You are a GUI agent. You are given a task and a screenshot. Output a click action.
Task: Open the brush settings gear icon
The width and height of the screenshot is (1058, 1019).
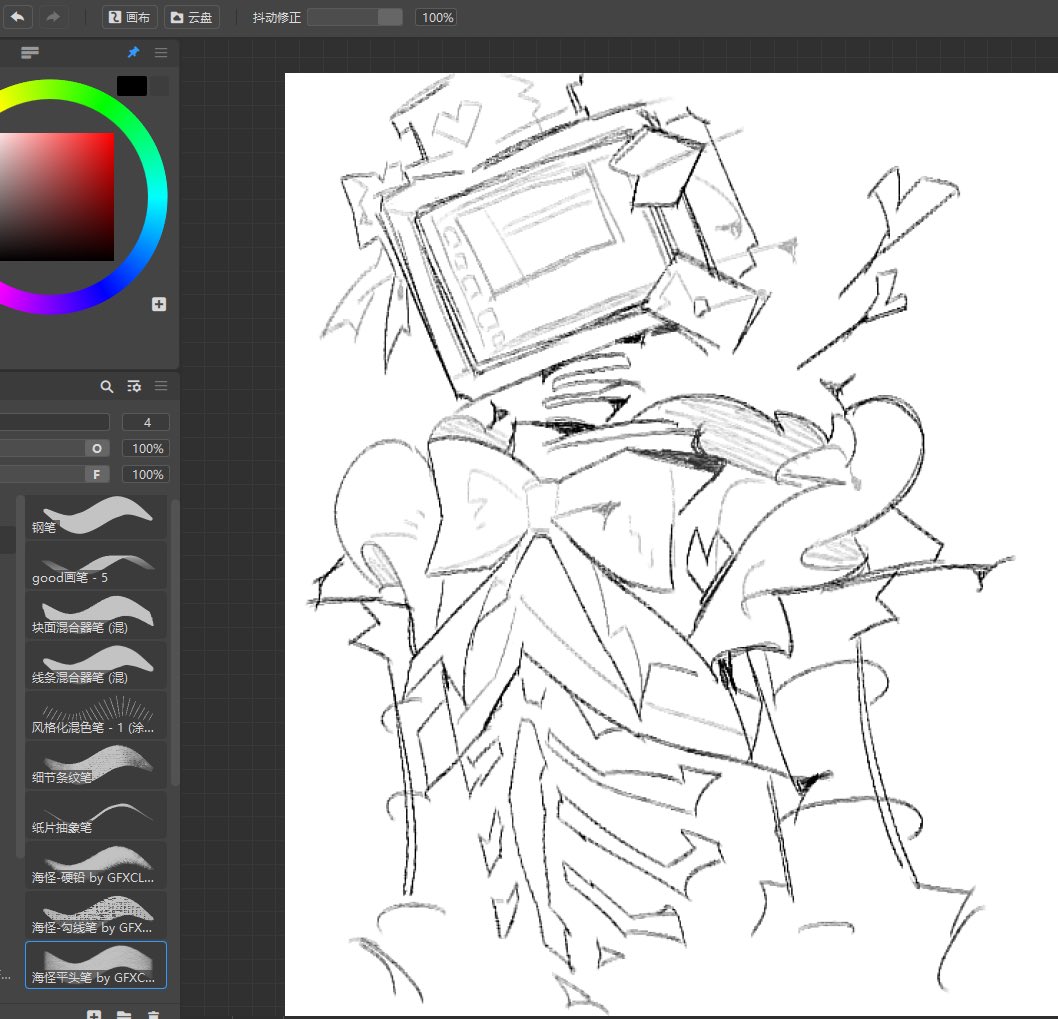click(134, 386)
